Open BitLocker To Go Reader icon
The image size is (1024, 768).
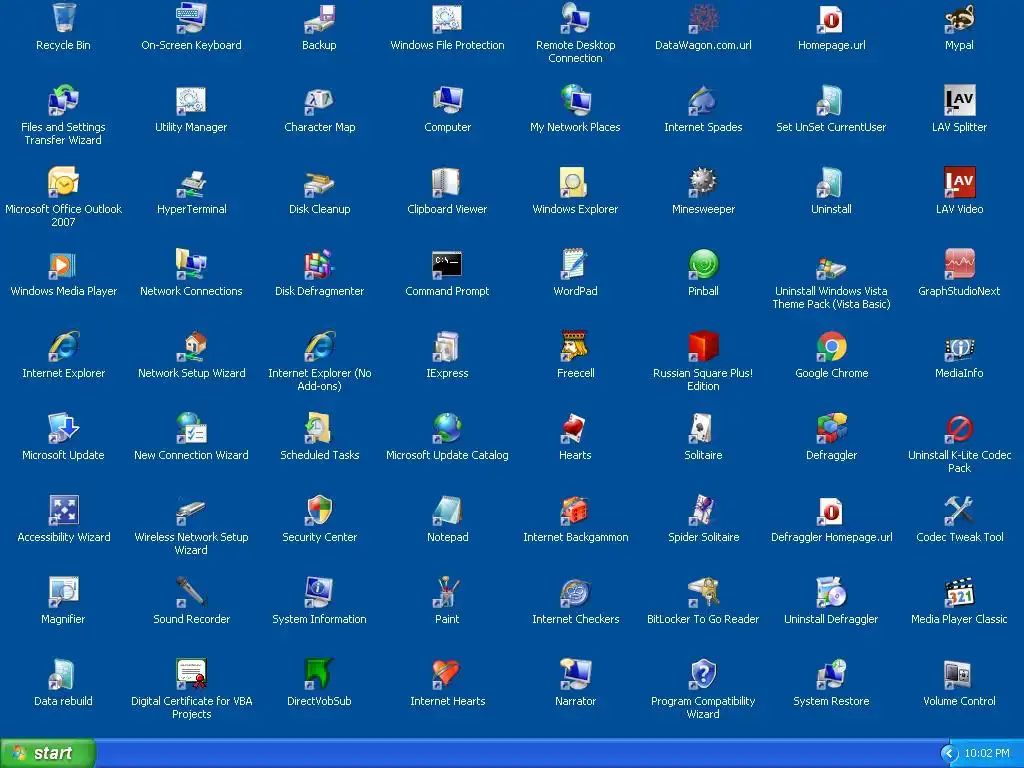703,592
